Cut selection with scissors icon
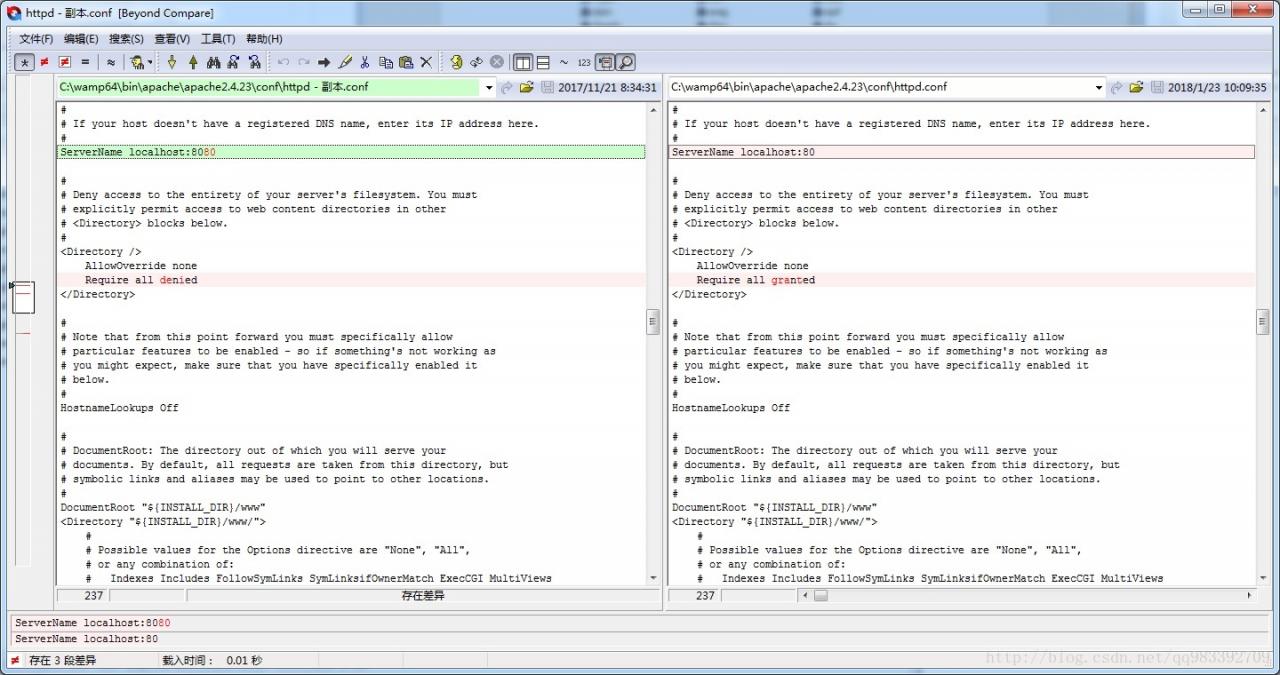1280x675 pixels. coord(365,62)
